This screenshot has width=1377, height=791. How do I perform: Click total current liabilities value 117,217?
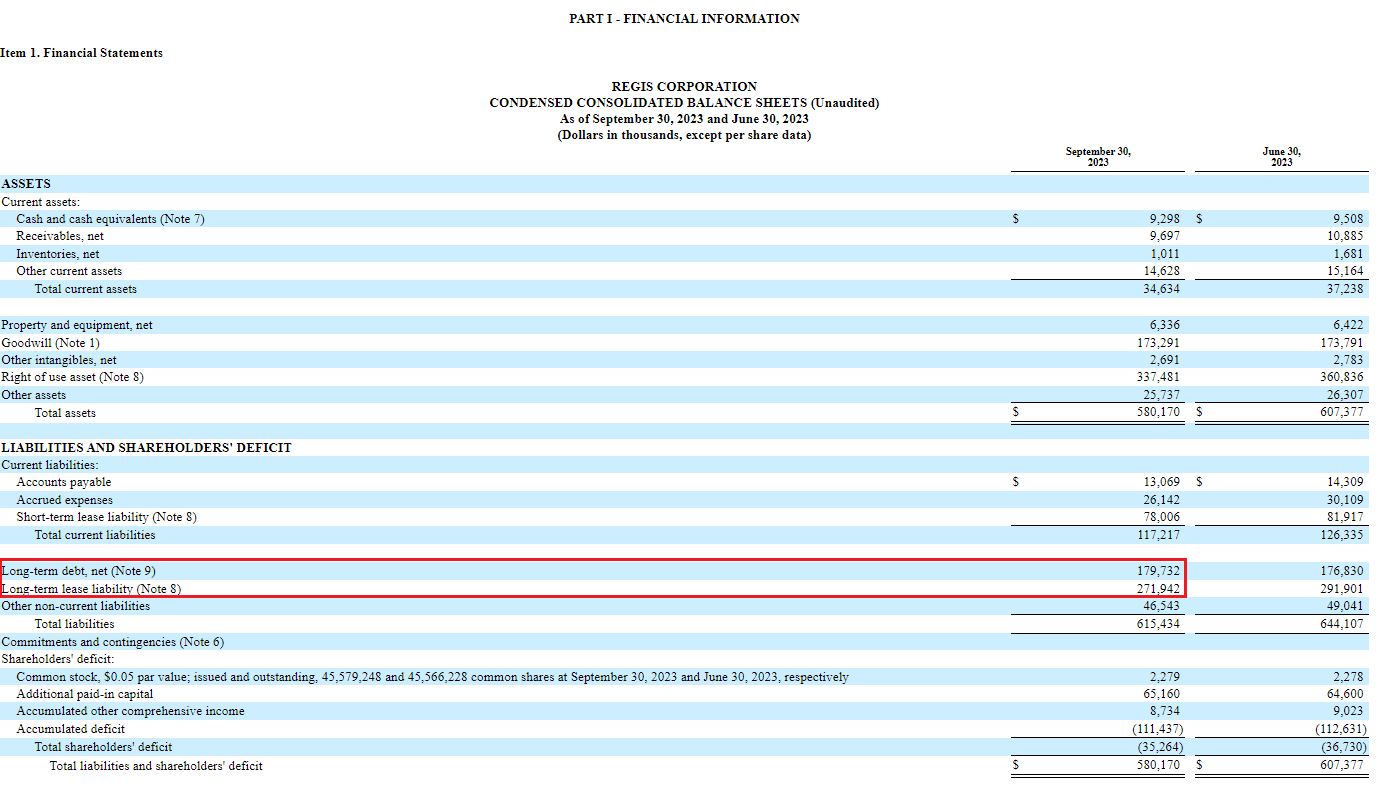click(x=1158, y=535)
